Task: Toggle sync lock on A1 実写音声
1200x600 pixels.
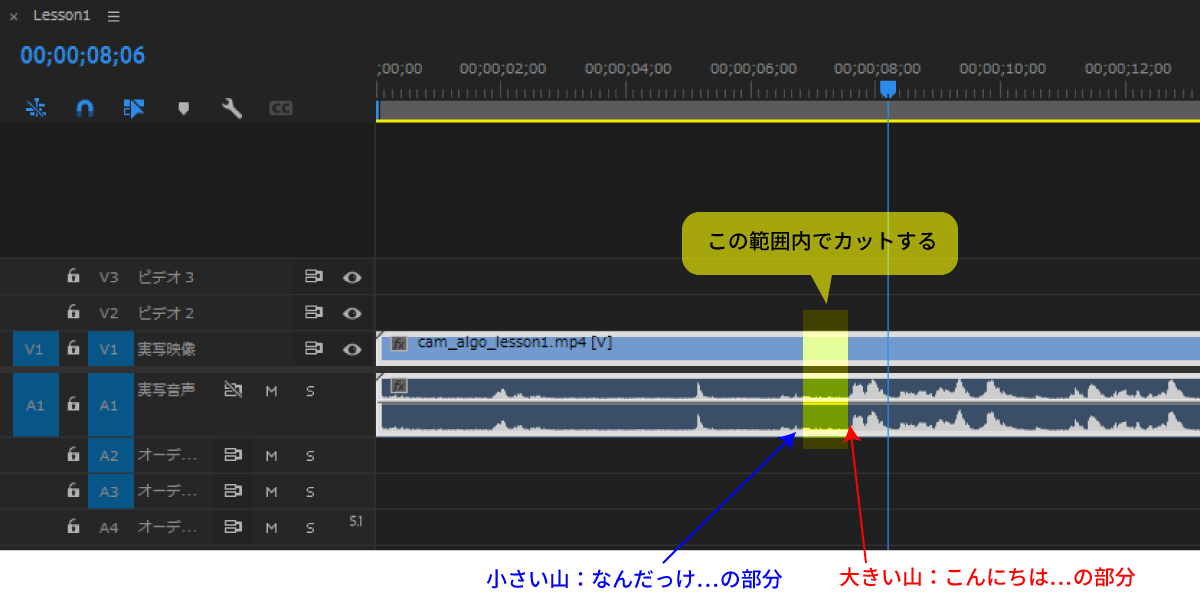Action: click(x=233, y=390)
